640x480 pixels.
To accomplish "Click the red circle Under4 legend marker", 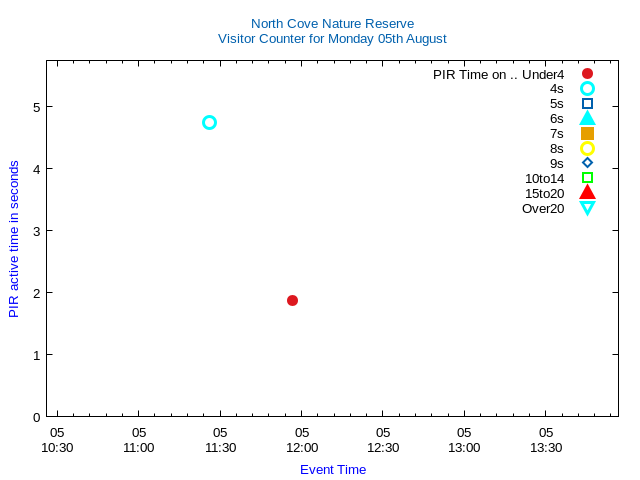I will [587, 74].
